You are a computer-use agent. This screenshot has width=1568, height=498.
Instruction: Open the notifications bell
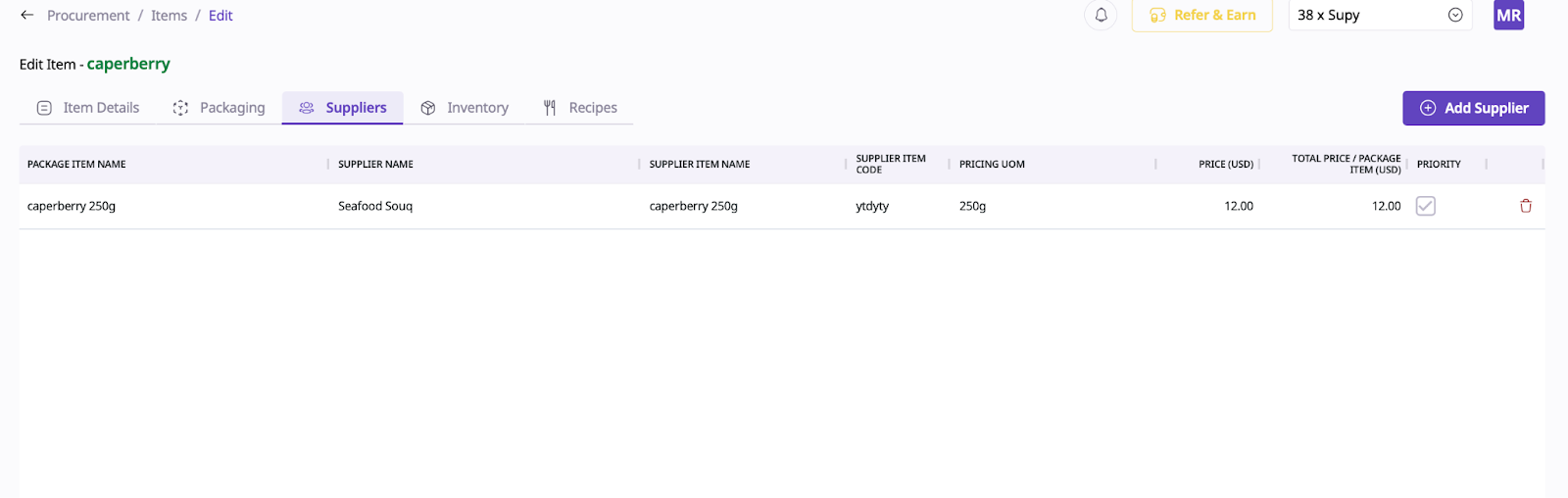click(1101, 16)
